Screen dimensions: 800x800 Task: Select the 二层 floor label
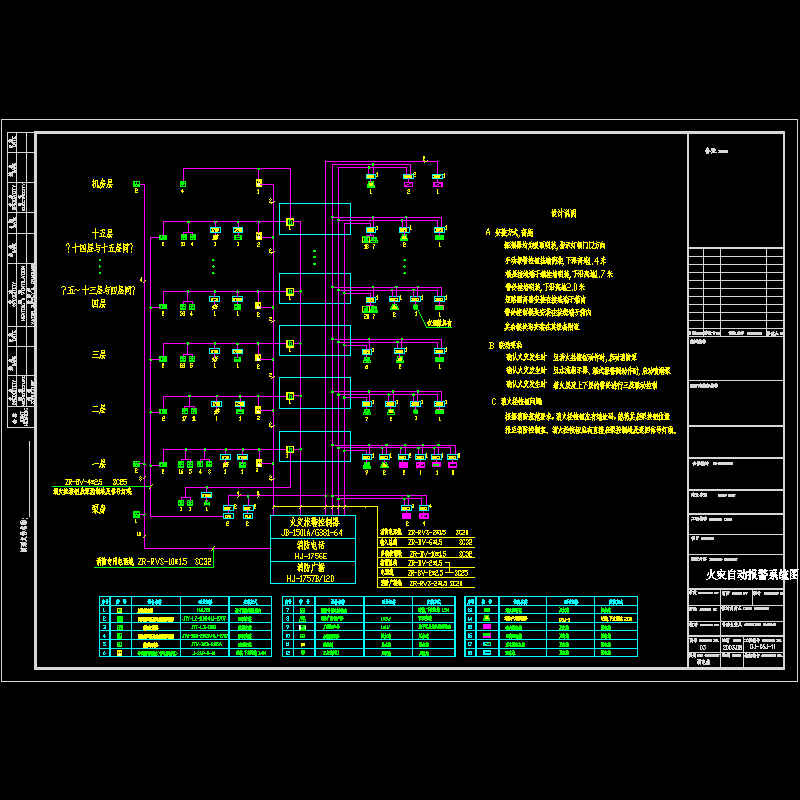pyautogui.click(x=98, y=409)
